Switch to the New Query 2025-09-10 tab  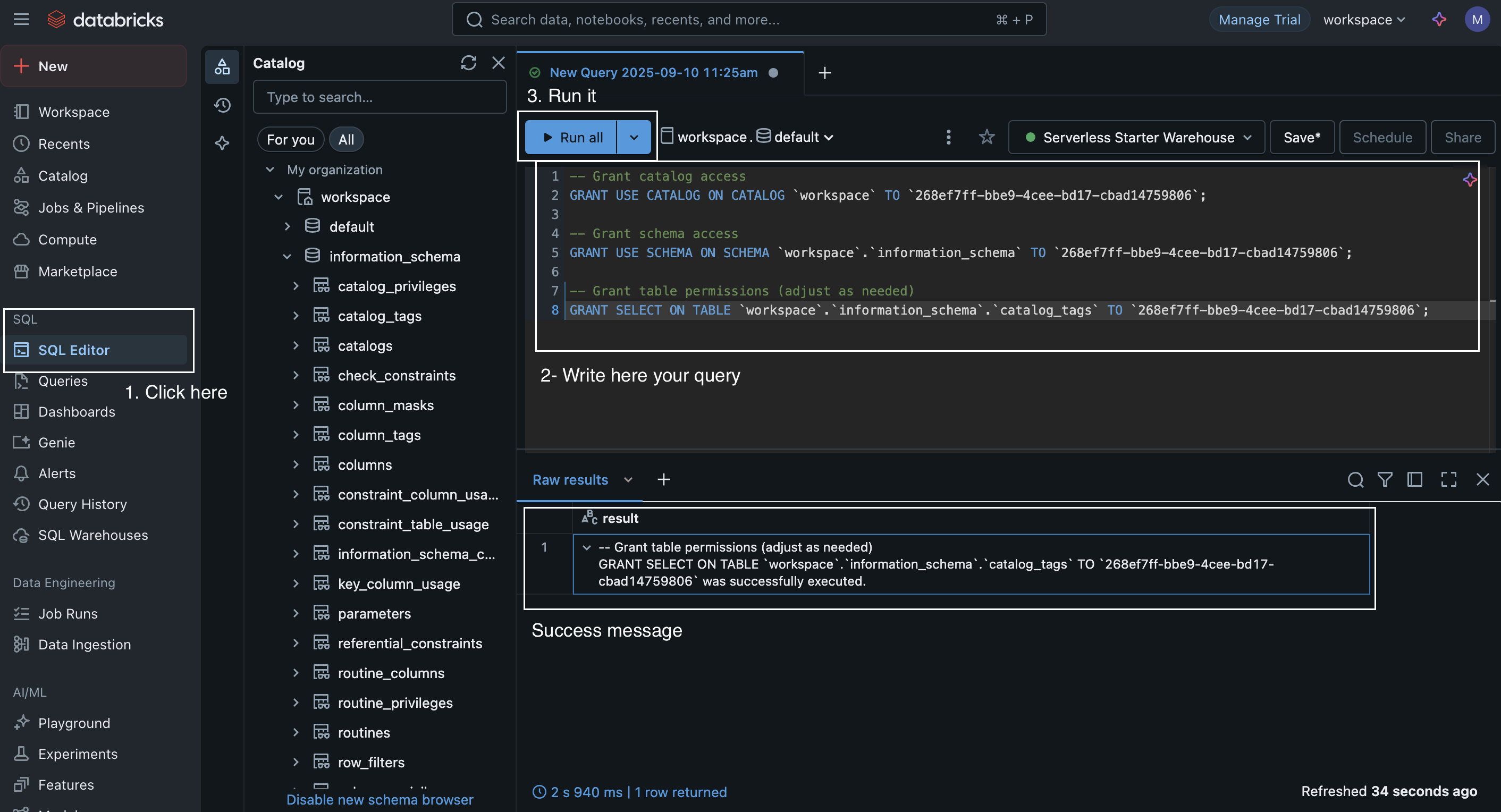click(x=654, y=72)
